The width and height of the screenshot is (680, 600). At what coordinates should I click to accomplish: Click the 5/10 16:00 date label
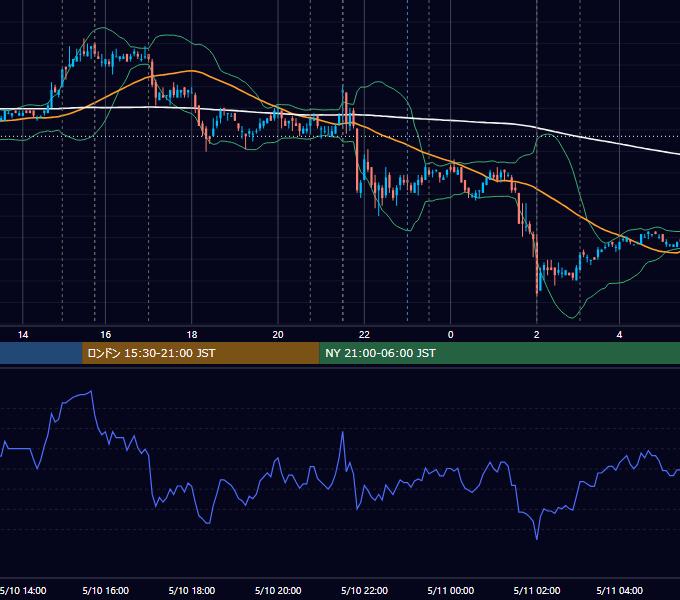[105, 590]
